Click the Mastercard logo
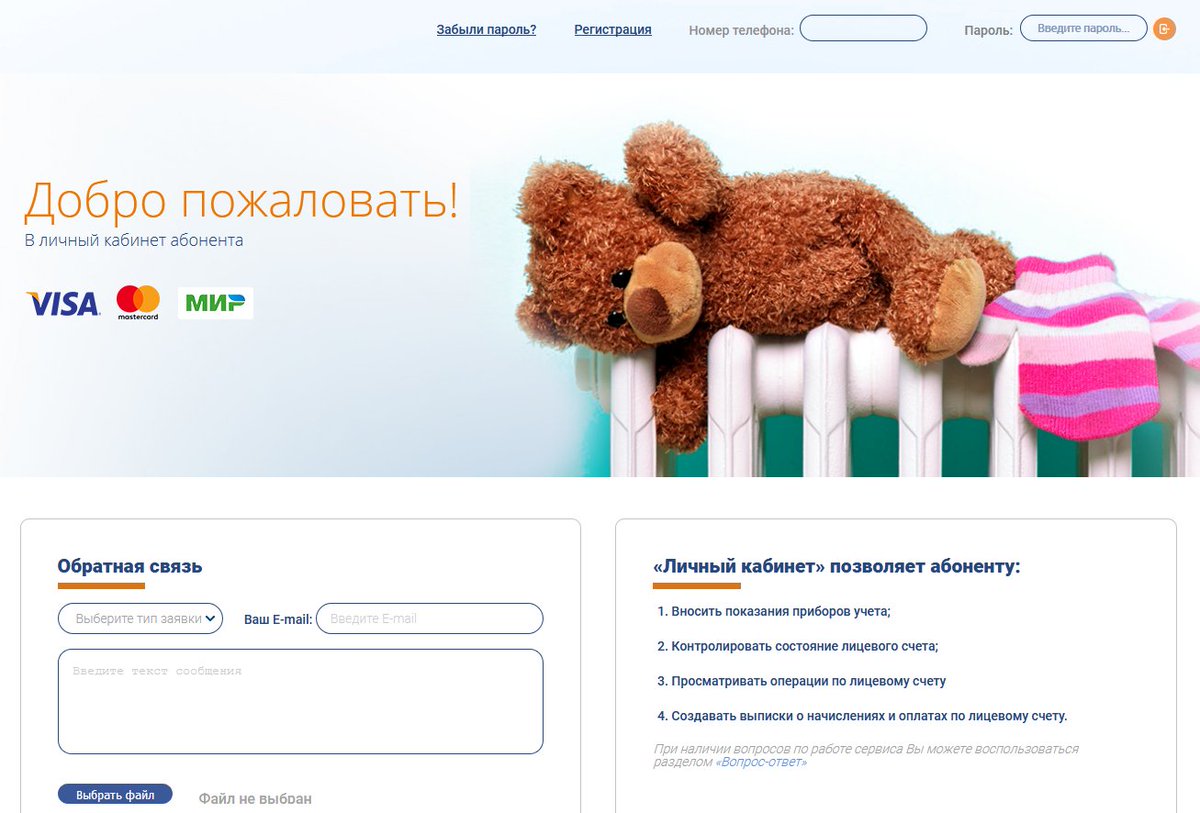Image resolution: width=1200 pixels, height=813 pixels. [x=138, y=303]
